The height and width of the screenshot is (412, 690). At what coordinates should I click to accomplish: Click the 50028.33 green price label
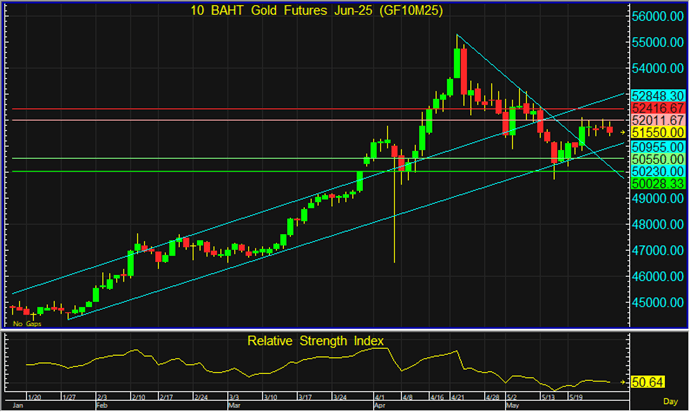[x=657, y=184]
